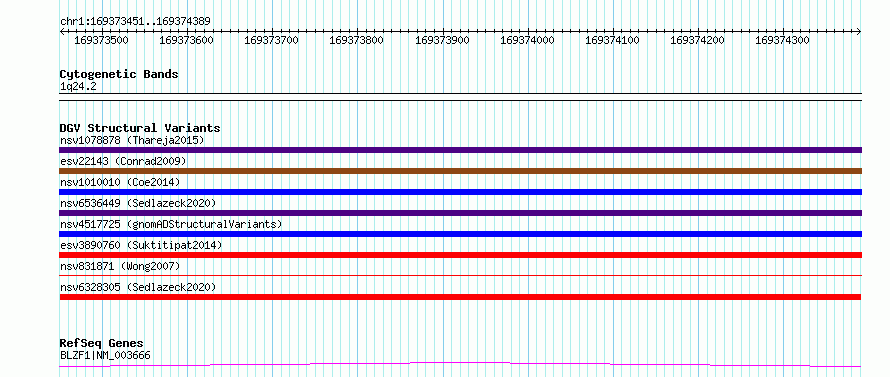Click the thin red nsv831871 variant line
The height and width of the screenshot is (377, 890).
pos(460,275)
